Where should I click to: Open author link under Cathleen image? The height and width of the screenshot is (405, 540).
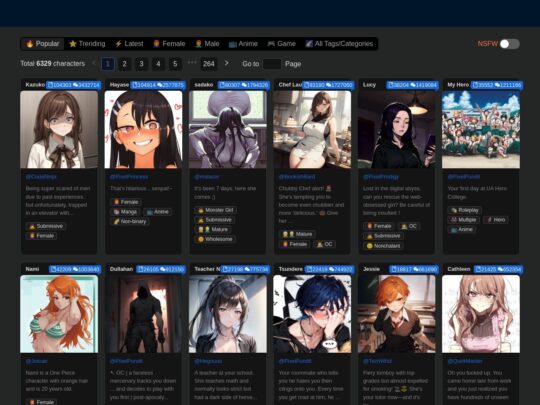pos(465,361)
